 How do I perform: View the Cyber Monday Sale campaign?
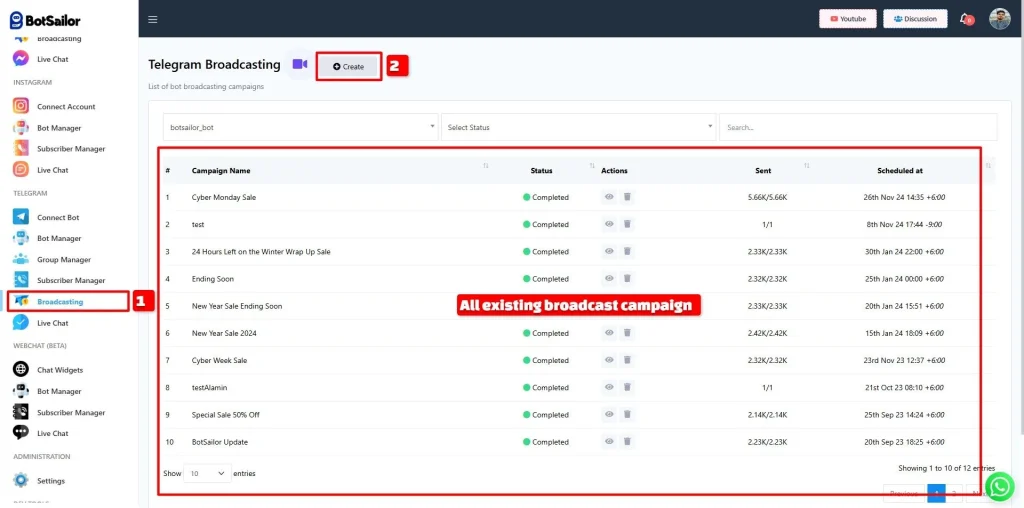click(609, 197)
